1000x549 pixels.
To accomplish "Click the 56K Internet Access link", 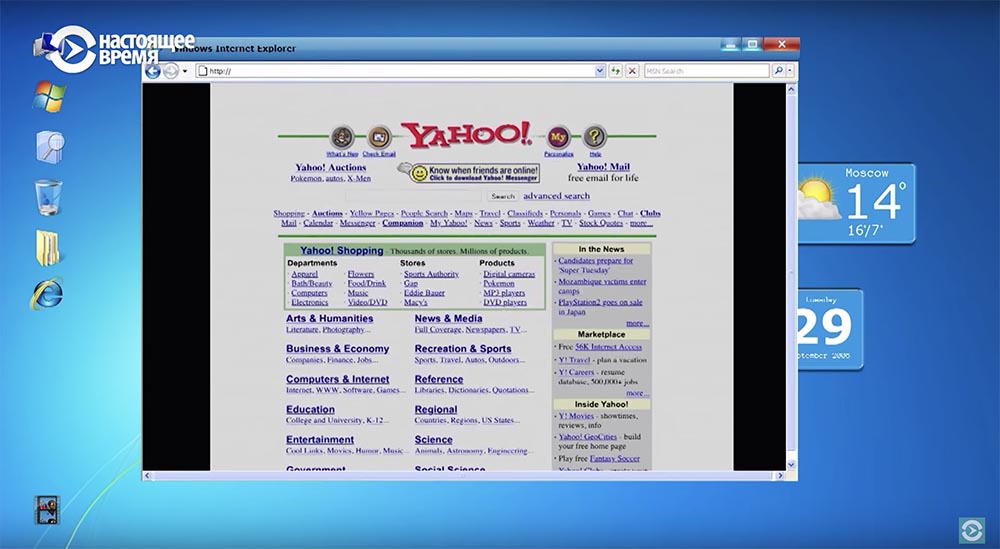I will 608,346.
